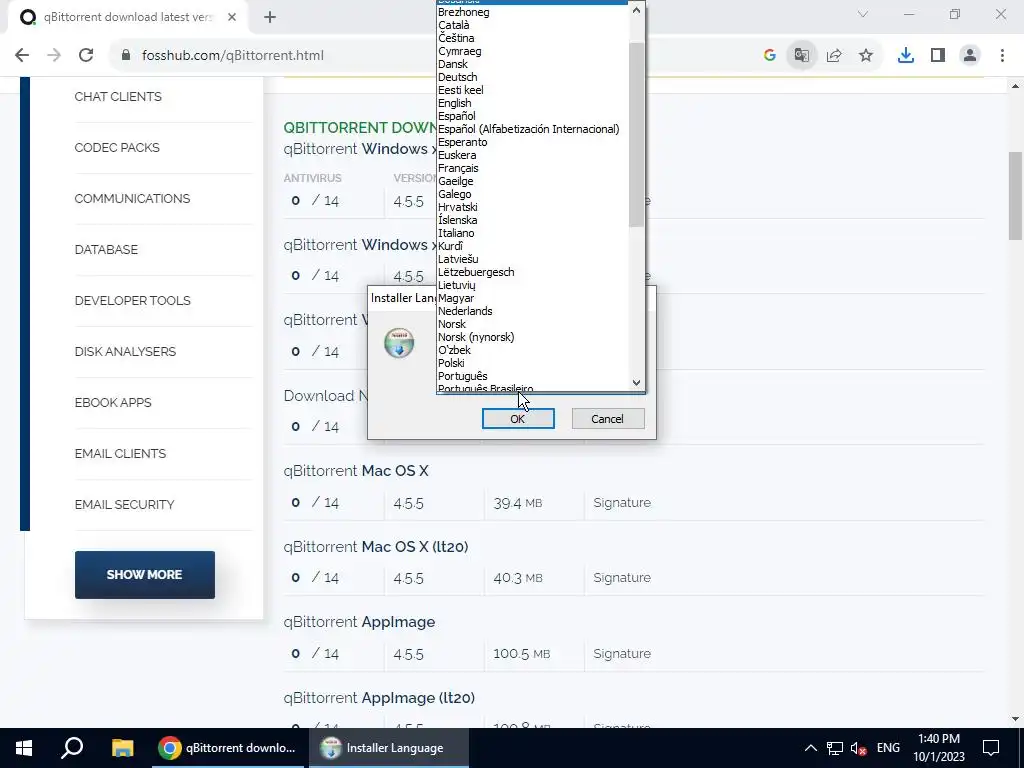Screen dimensions: 1024x768
Task: Open the EBOOK APPS category
Action: 113,402
